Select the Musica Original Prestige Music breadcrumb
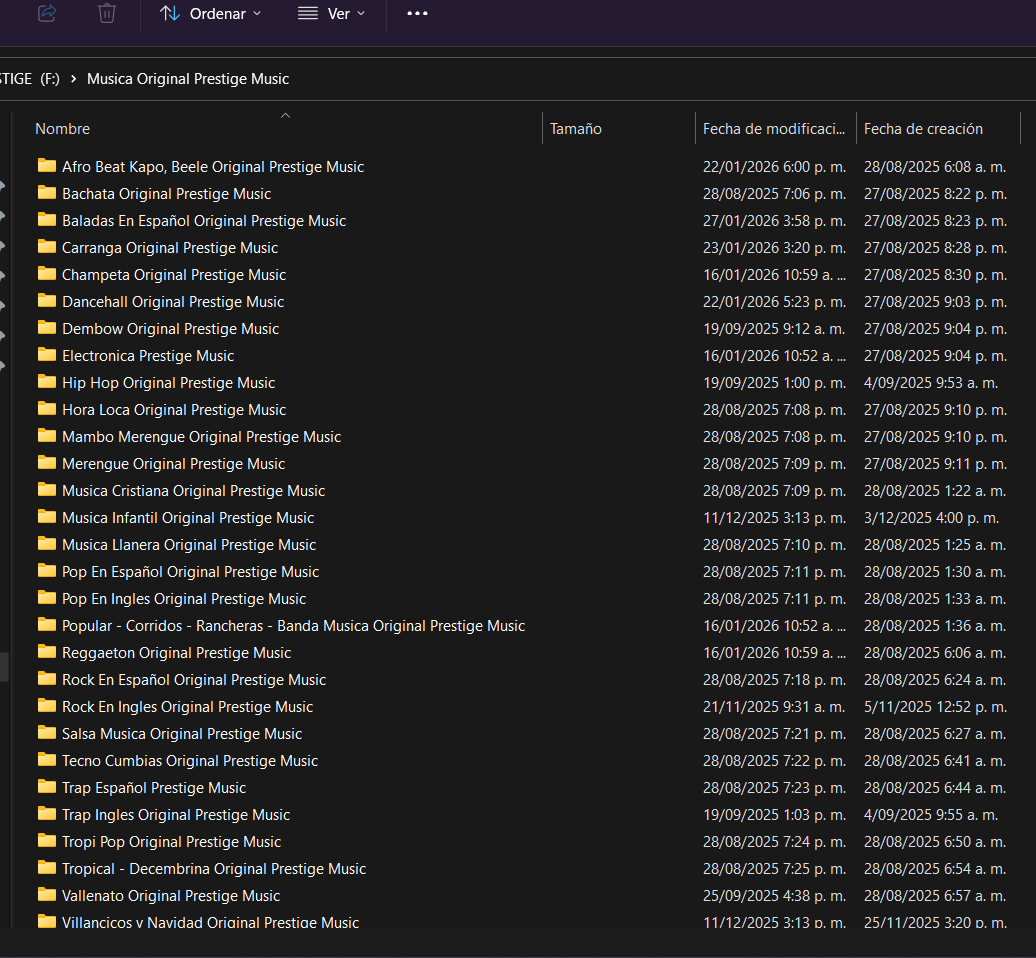The height and width of the screenshot is (958, 1036). (188, 79)
